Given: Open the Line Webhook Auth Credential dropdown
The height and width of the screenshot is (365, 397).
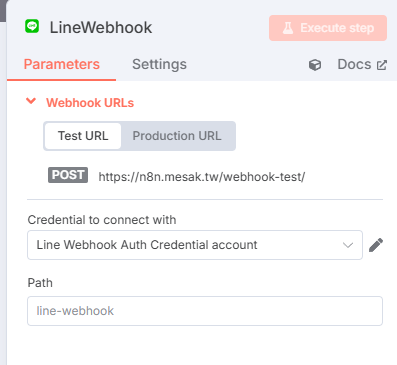Looking at the screenshot, I should (195, 245).
